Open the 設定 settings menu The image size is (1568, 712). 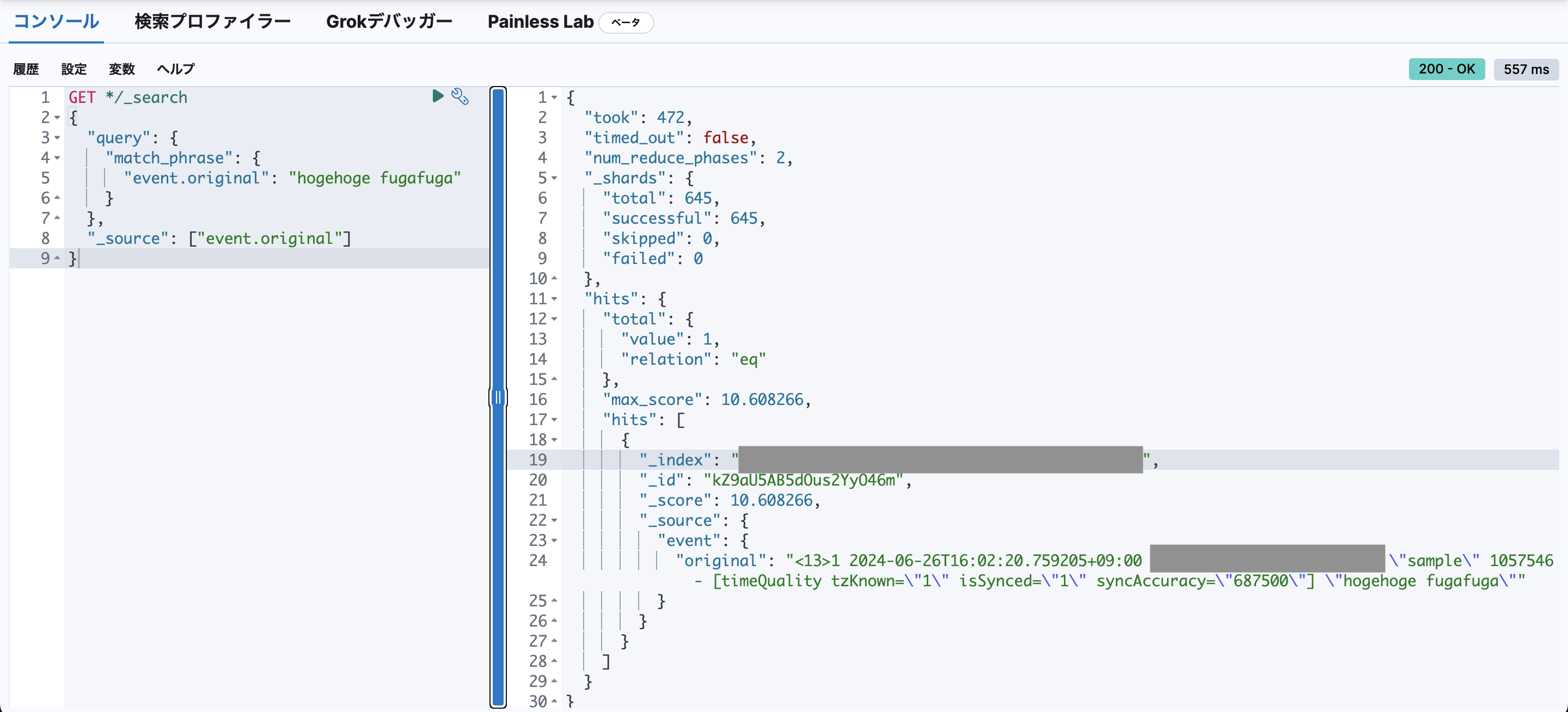point(74,69)
